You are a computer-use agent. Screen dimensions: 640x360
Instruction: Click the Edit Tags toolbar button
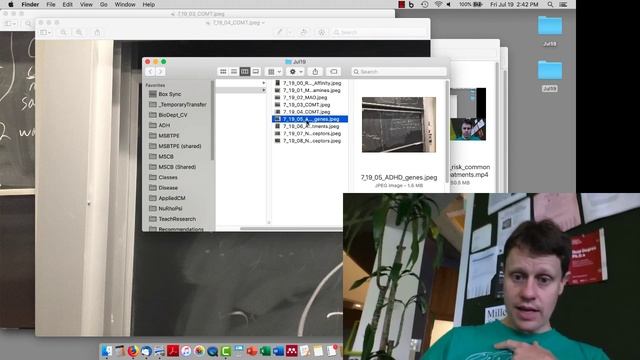pos(333,71)
